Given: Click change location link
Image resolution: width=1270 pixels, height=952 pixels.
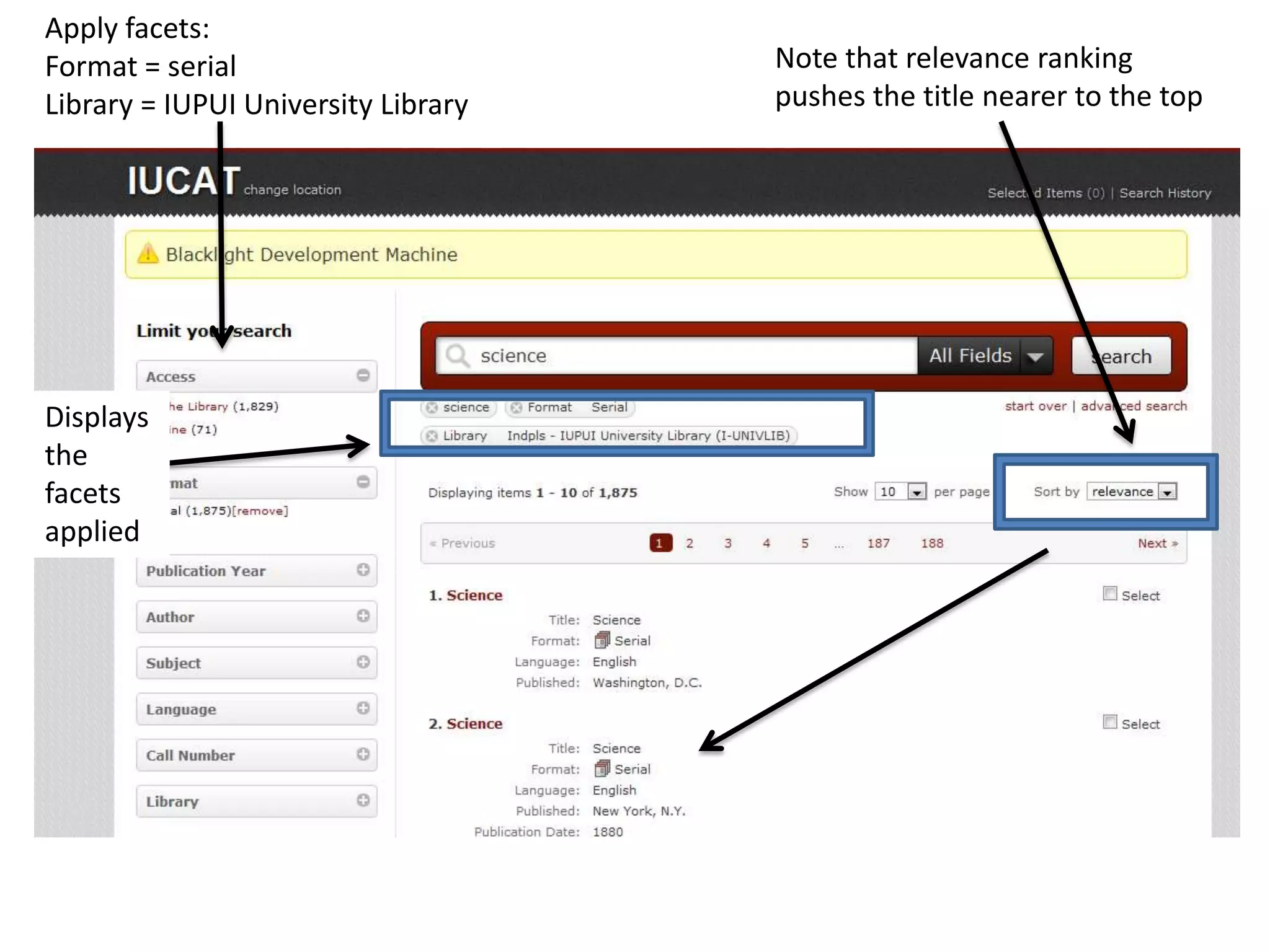Looking at the screenshot, I should pos(292,190).
